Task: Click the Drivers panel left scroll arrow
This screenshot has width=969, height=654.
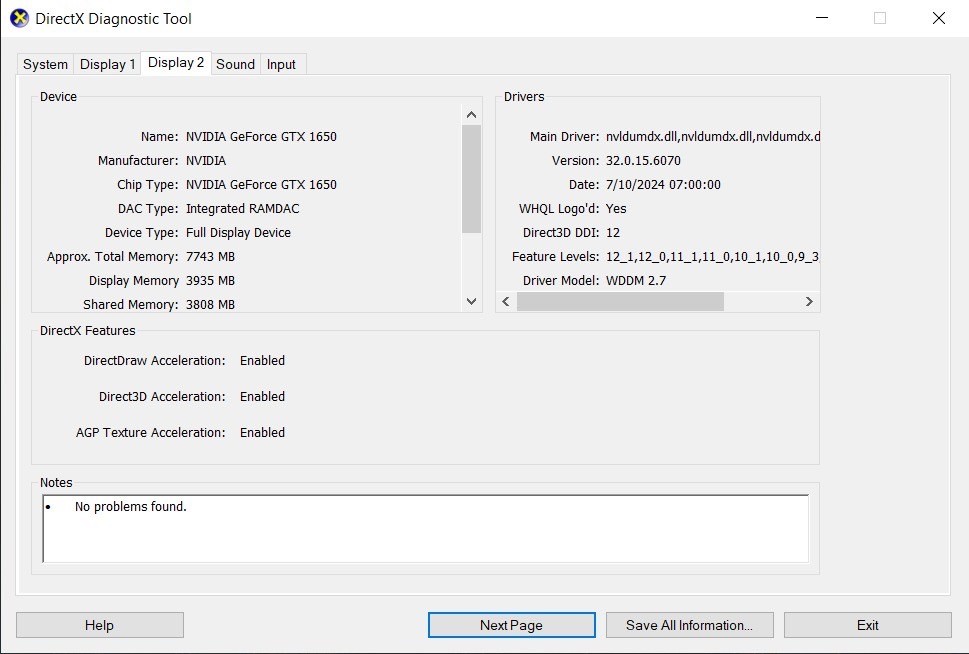Action: 506,301
